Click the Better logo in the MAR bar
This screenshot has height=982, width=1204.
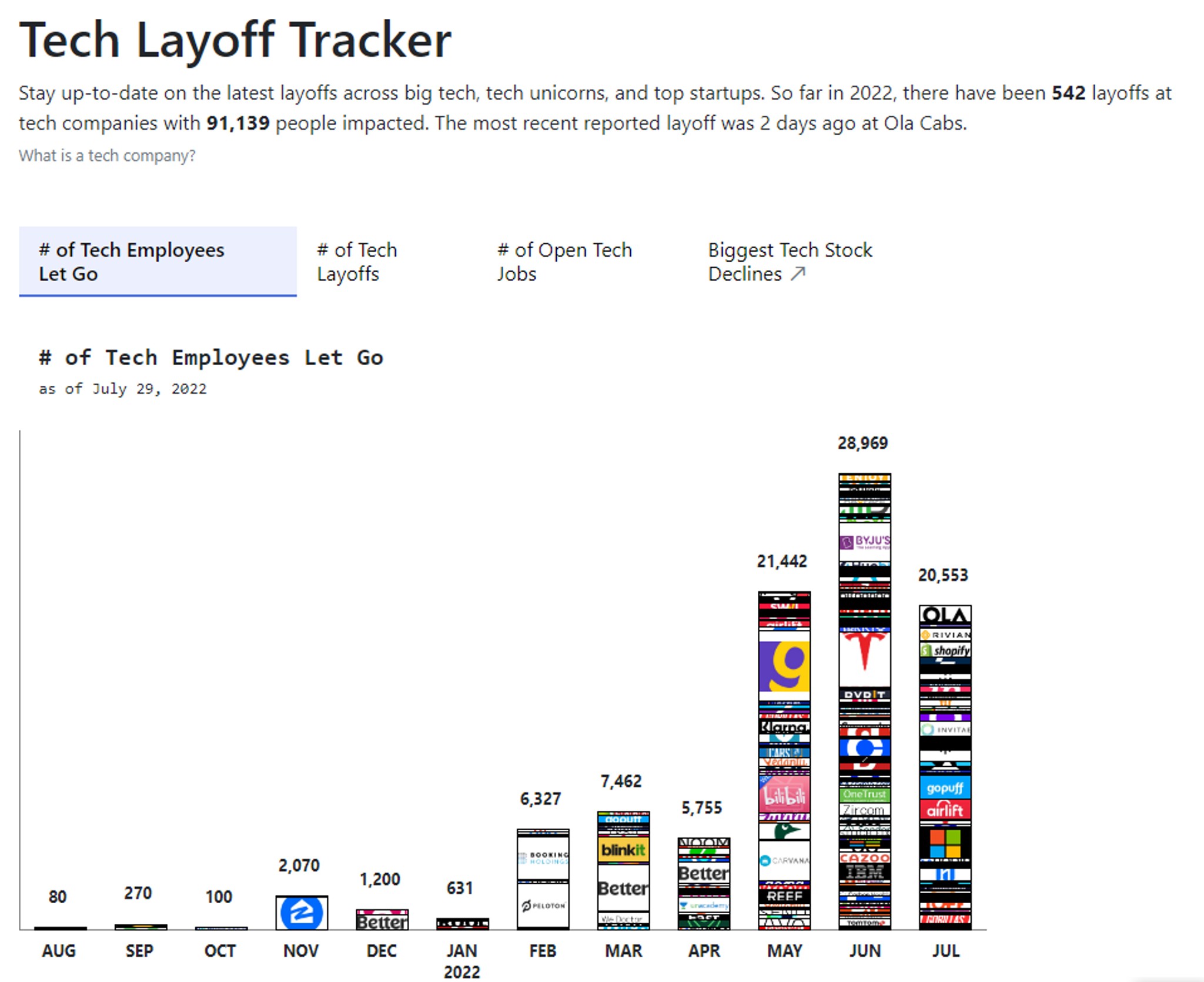624,888
